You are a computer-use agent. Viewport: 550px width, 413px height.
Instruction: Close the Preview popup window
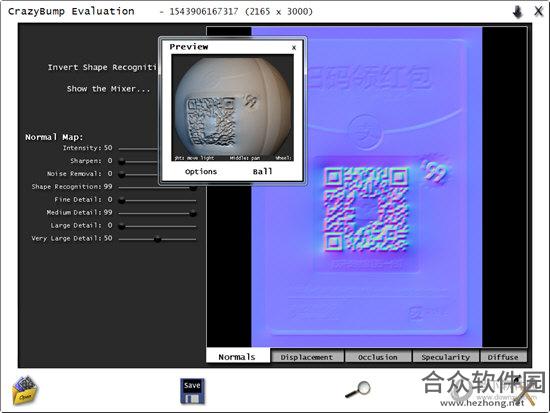(x=294, y=47)
